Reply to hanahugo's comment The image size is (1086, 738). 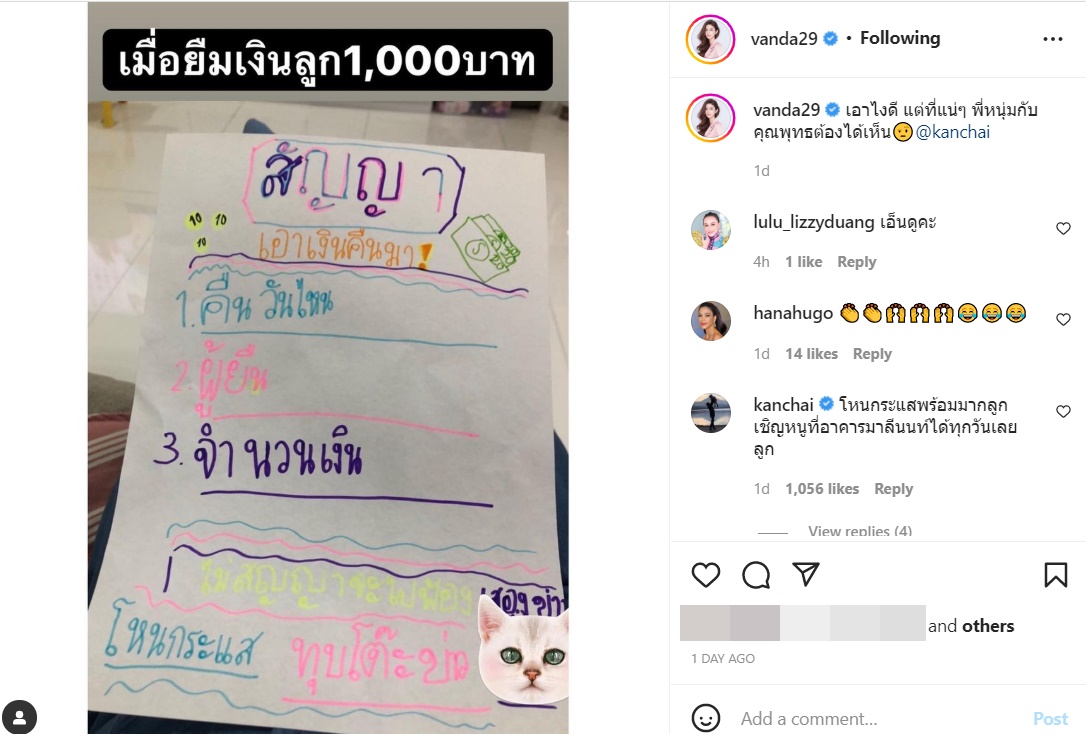872,354
